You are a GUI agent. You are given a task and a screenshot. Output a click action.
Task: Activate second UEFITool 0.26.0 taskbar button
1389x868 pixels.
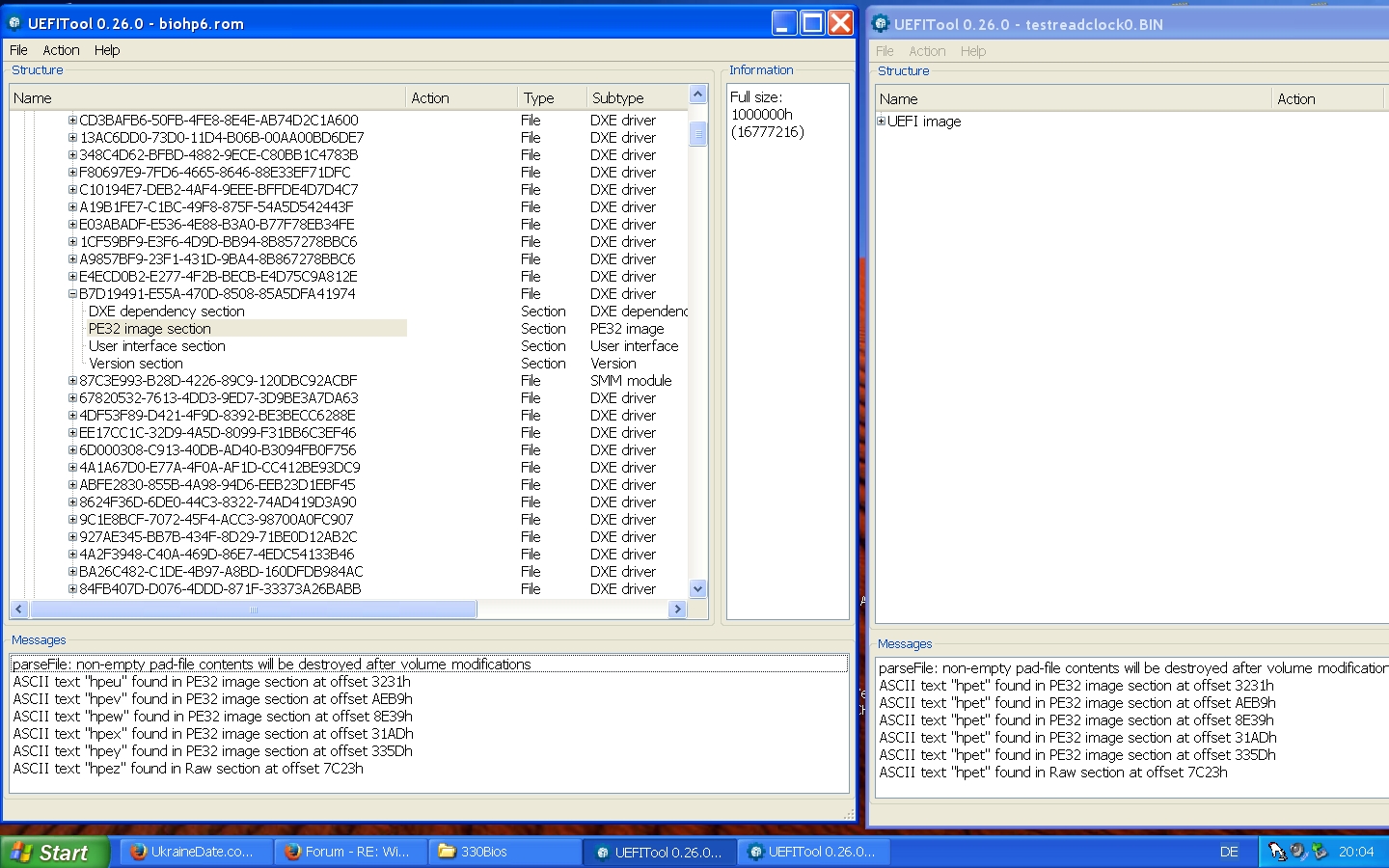pos(814,853)
